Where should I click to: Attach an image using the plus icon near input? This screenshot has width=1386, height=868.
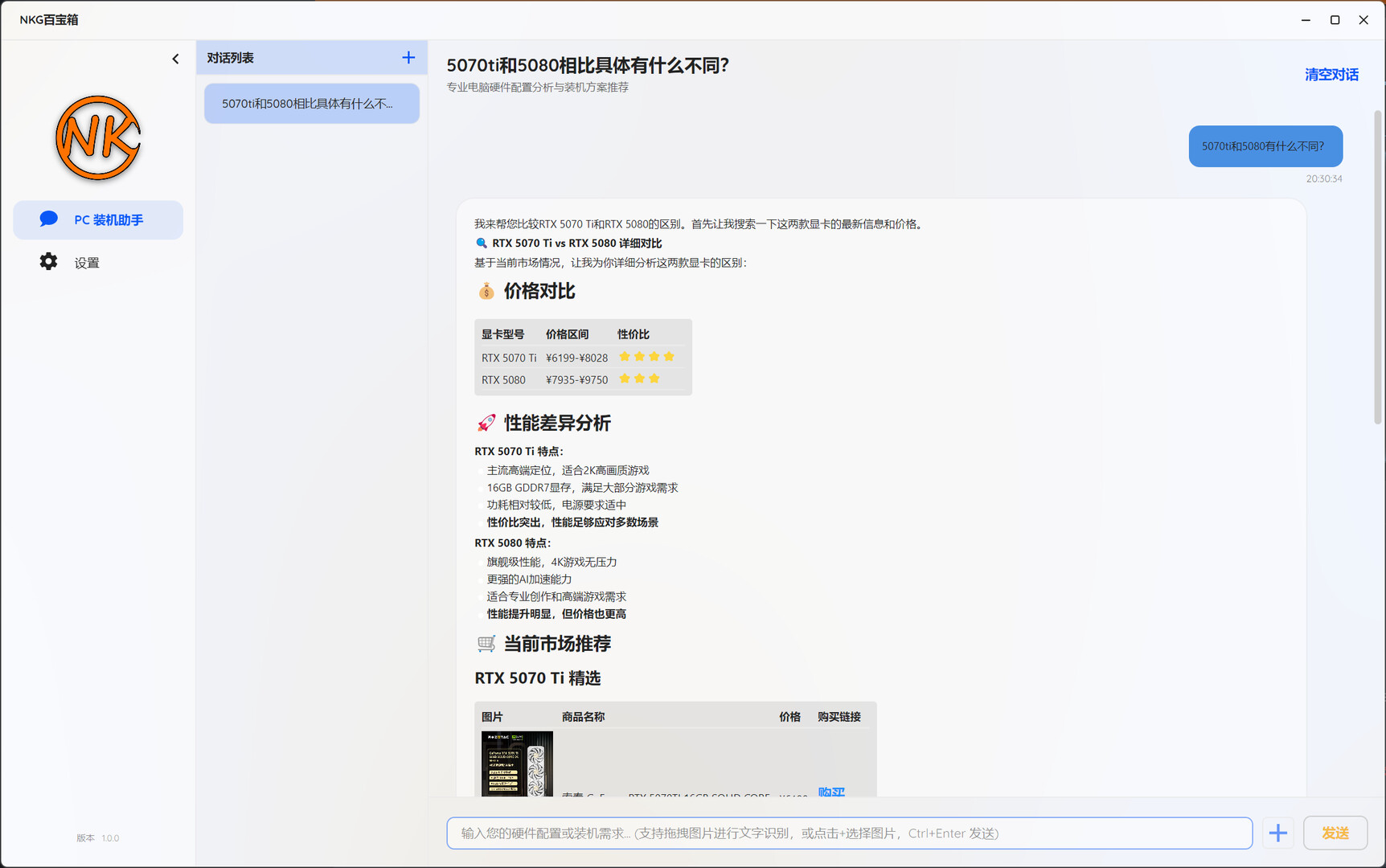(x=1277, y=833)
